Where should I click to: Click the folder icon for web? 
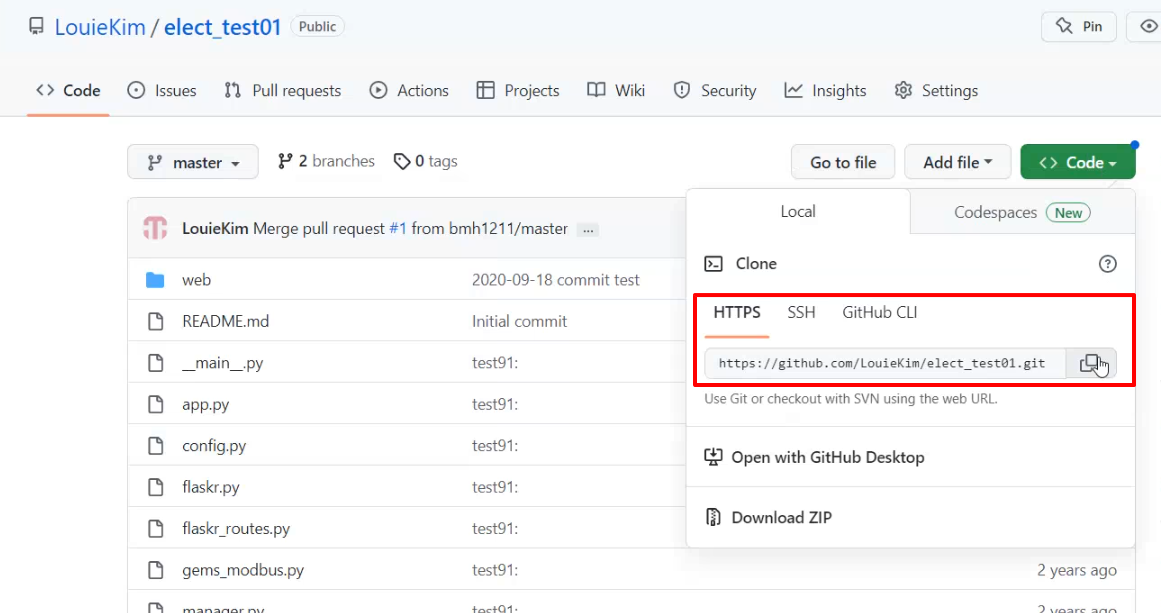tap(155, 280)
